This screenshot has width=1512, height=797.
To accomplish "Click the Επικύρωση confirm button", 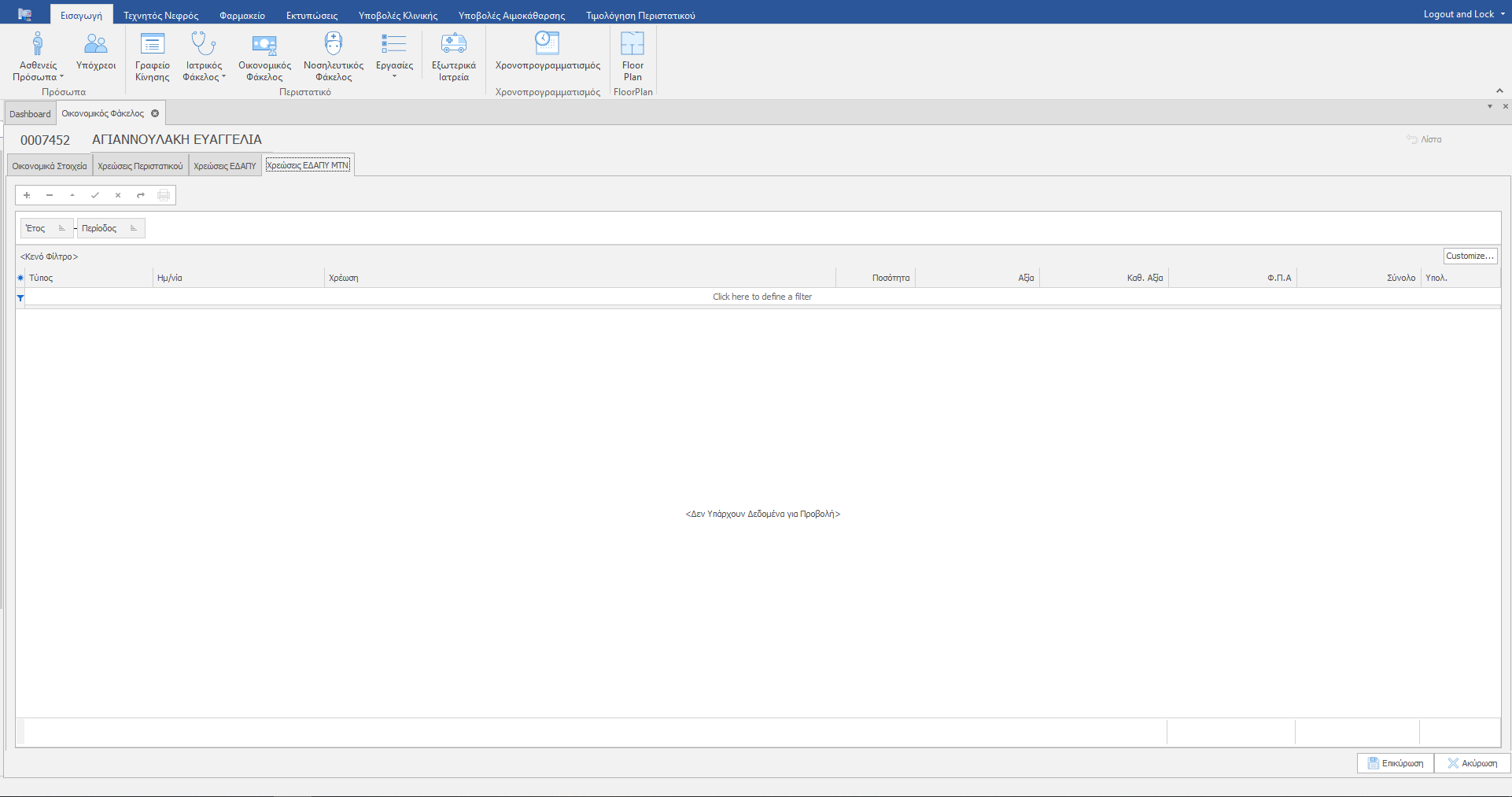I will pos(1395,763).
